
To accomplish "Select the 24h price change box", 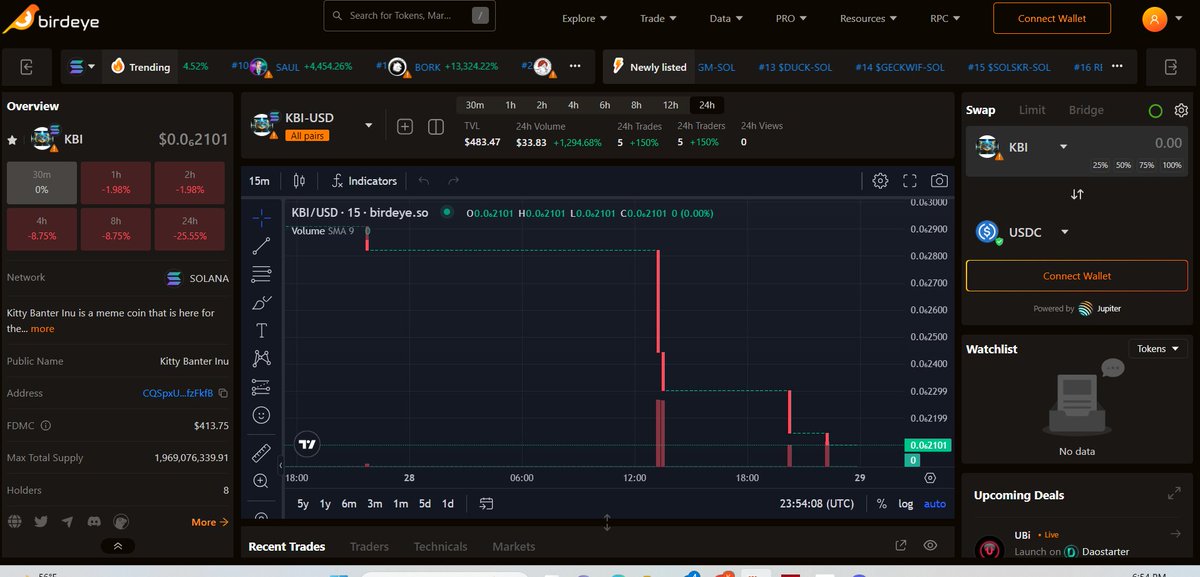I will (190, 229).
